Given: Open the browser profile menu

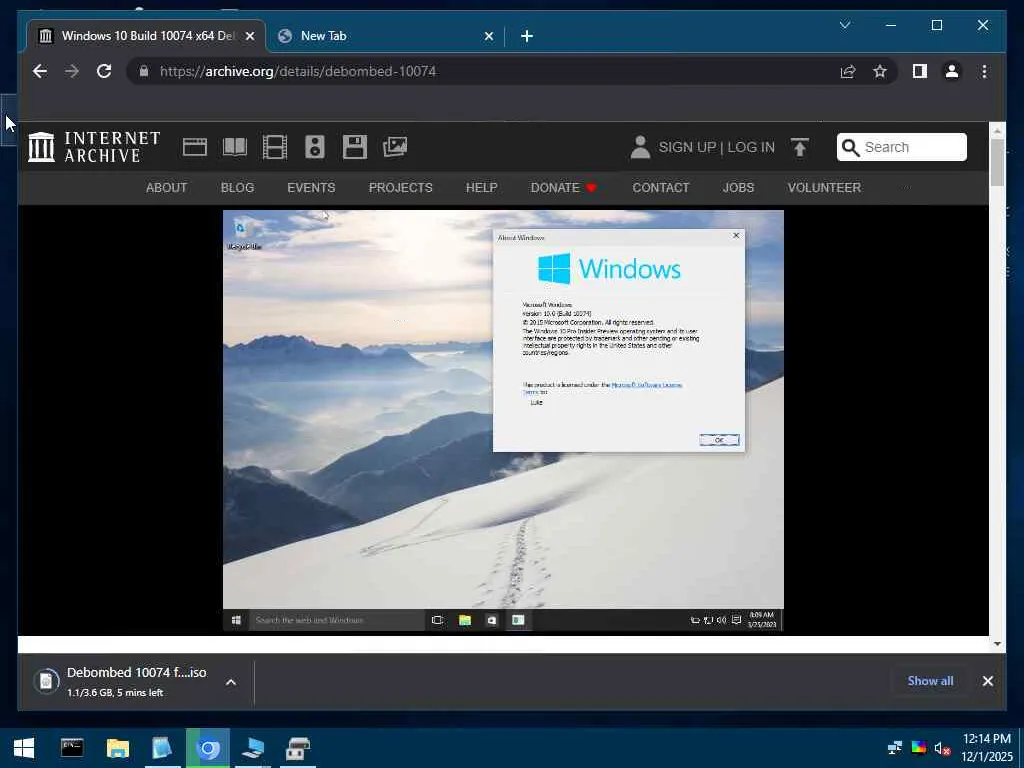Looking at the screenshot, I should pos(952,71).
